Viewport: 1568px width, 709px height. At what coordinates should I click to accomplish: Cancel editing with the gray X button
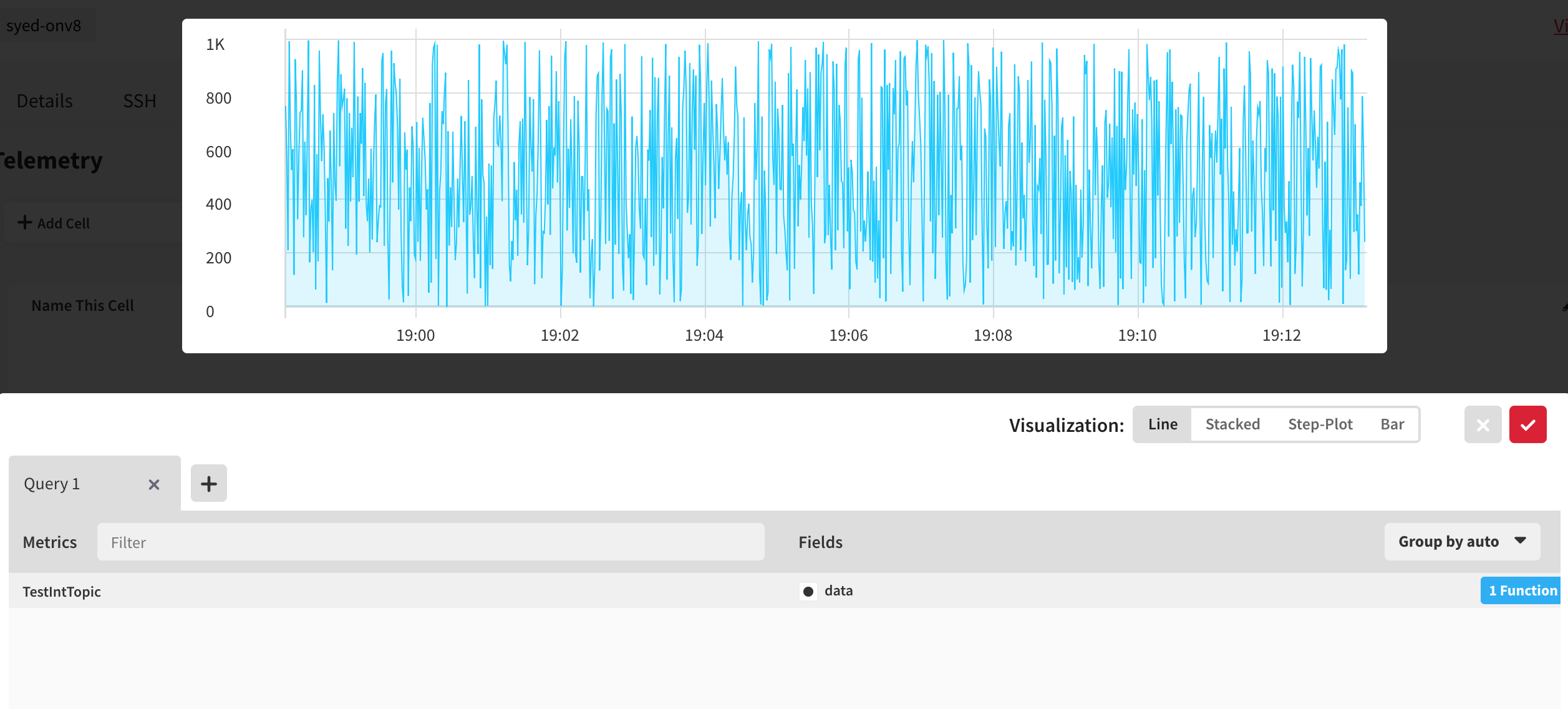[x=1483, y=424]
